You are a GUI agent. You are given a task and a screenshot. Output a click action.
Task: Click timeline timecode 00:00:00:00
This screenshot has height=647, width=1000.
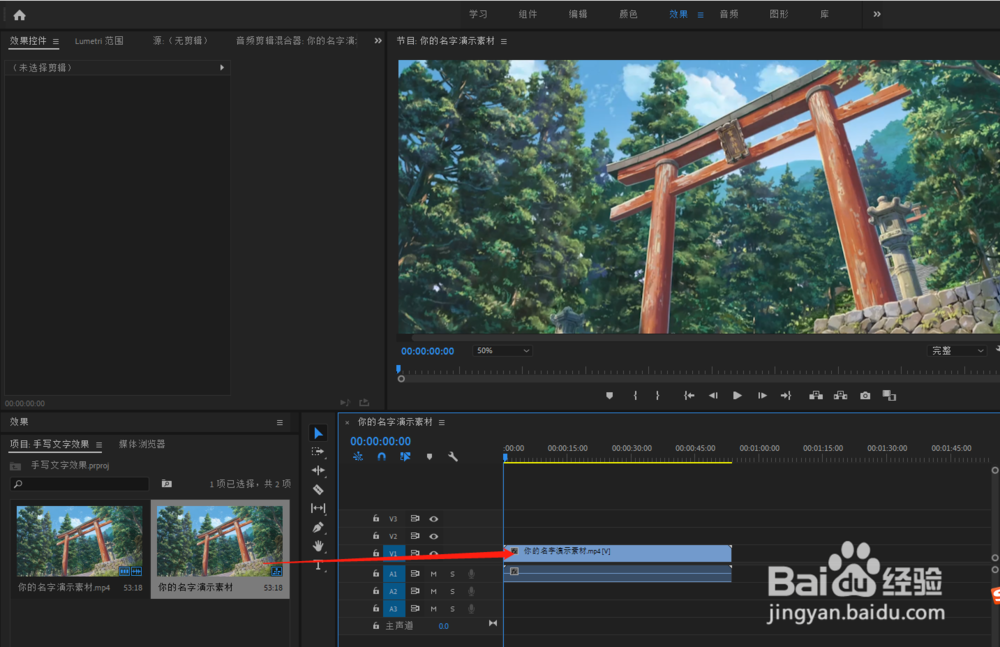(x=380, y=441)
